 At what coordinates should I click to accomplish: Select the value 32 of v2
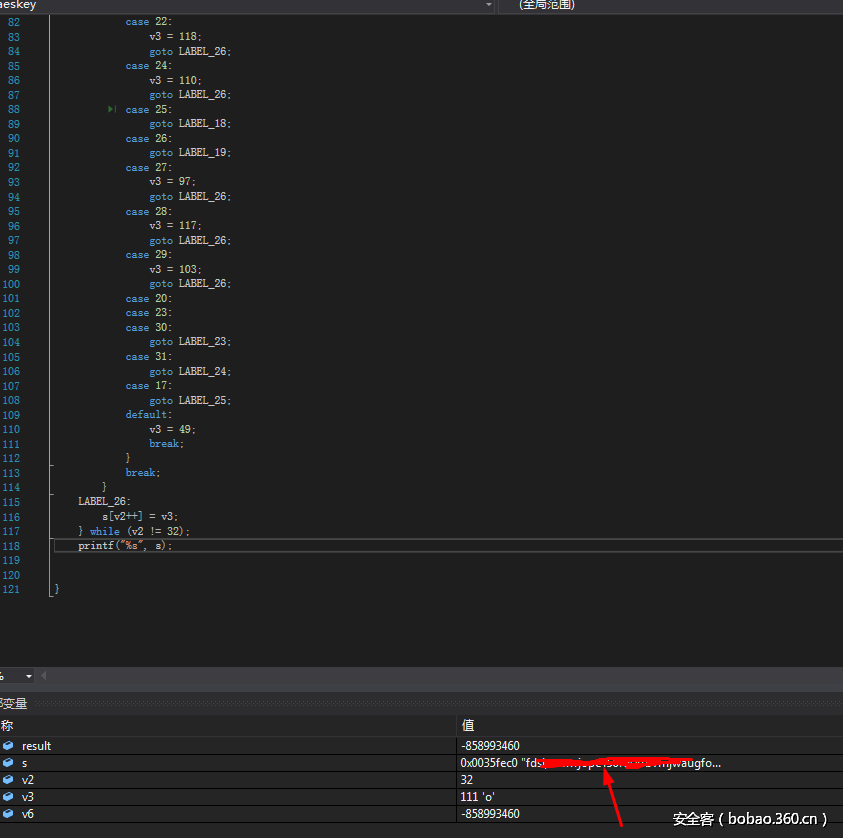coord(467,780)
